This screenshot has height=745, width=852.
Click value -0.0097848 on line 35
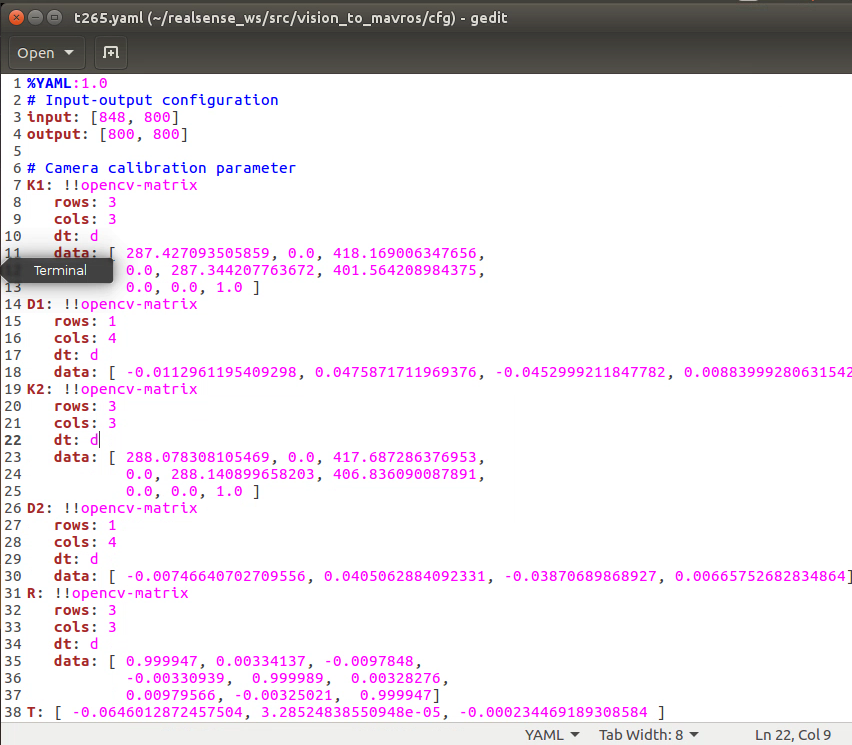coord(368,661)
